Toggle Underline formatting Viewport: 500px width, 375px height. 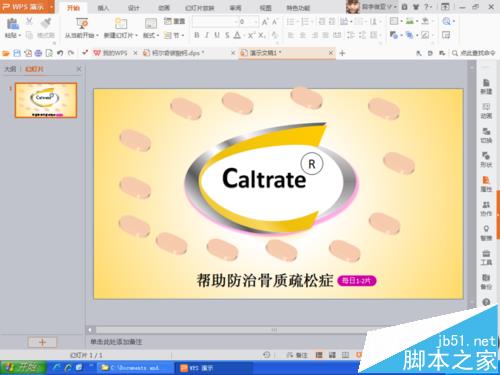click(217, 35)
